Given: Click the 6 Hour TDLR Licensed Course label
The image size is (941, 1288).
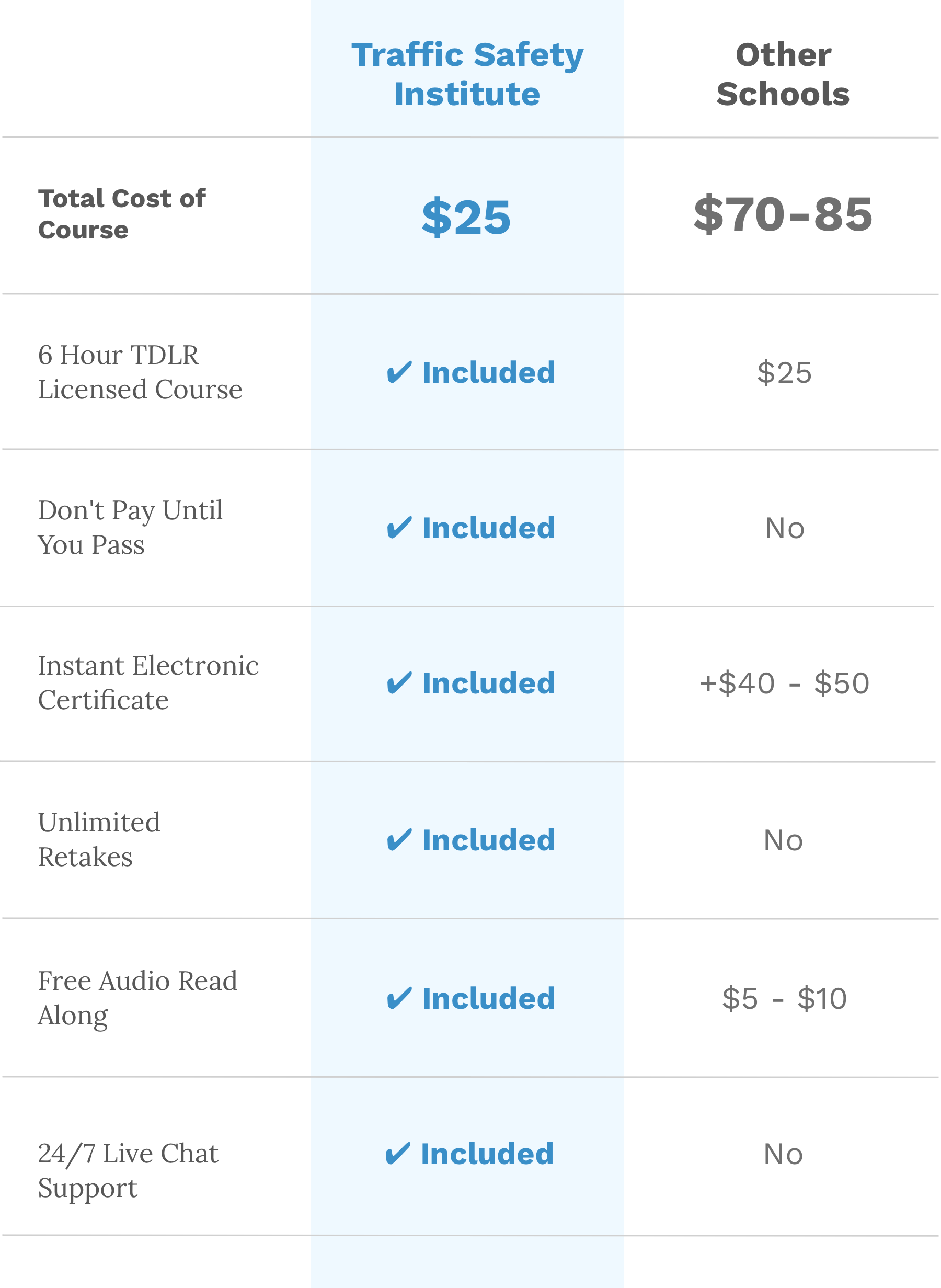Looking at the screenshot, I should (x=140, y=372).
